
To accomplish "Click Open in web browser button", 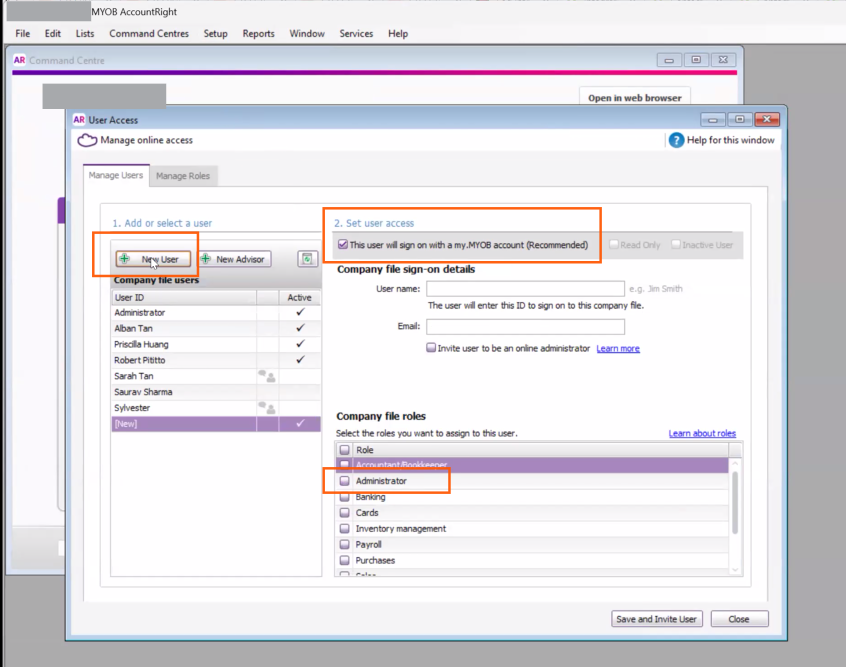I will coord(634,98).
